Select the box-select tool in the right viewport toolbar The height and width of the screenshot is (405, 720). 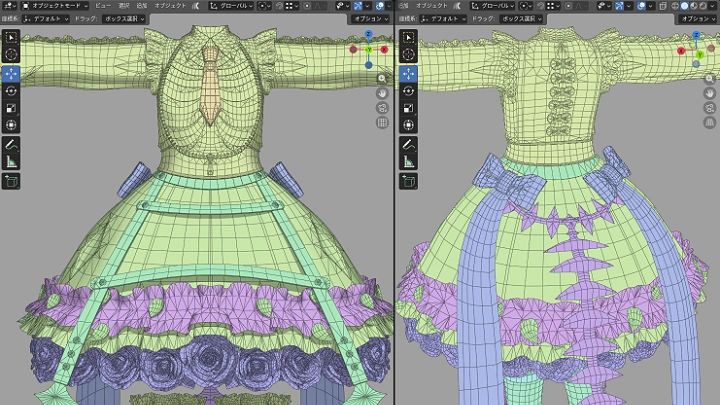pos(409,37)
